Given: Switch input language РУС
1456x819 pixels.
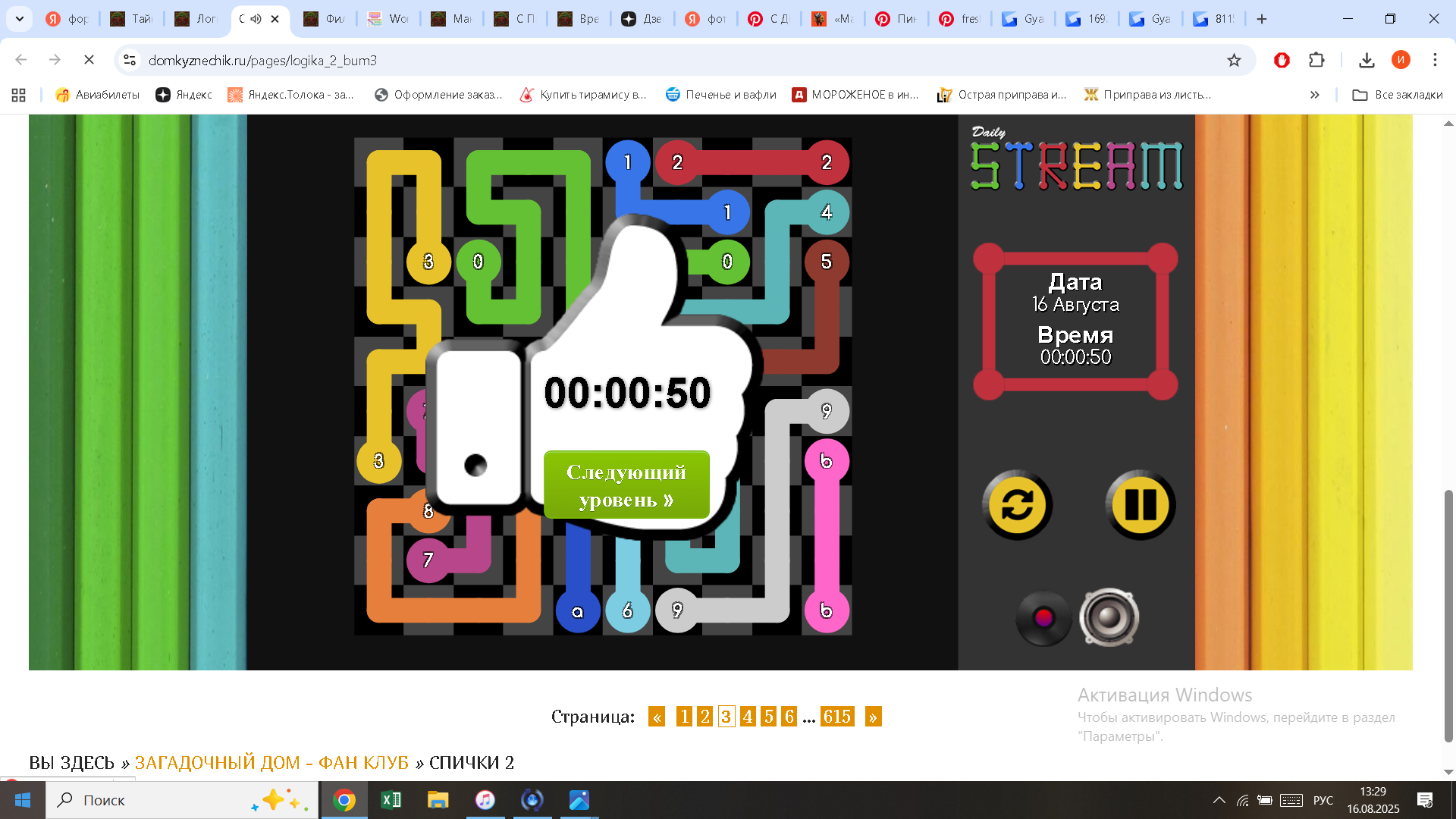Looking at the screenshot, I should (x=1323, y=800).
